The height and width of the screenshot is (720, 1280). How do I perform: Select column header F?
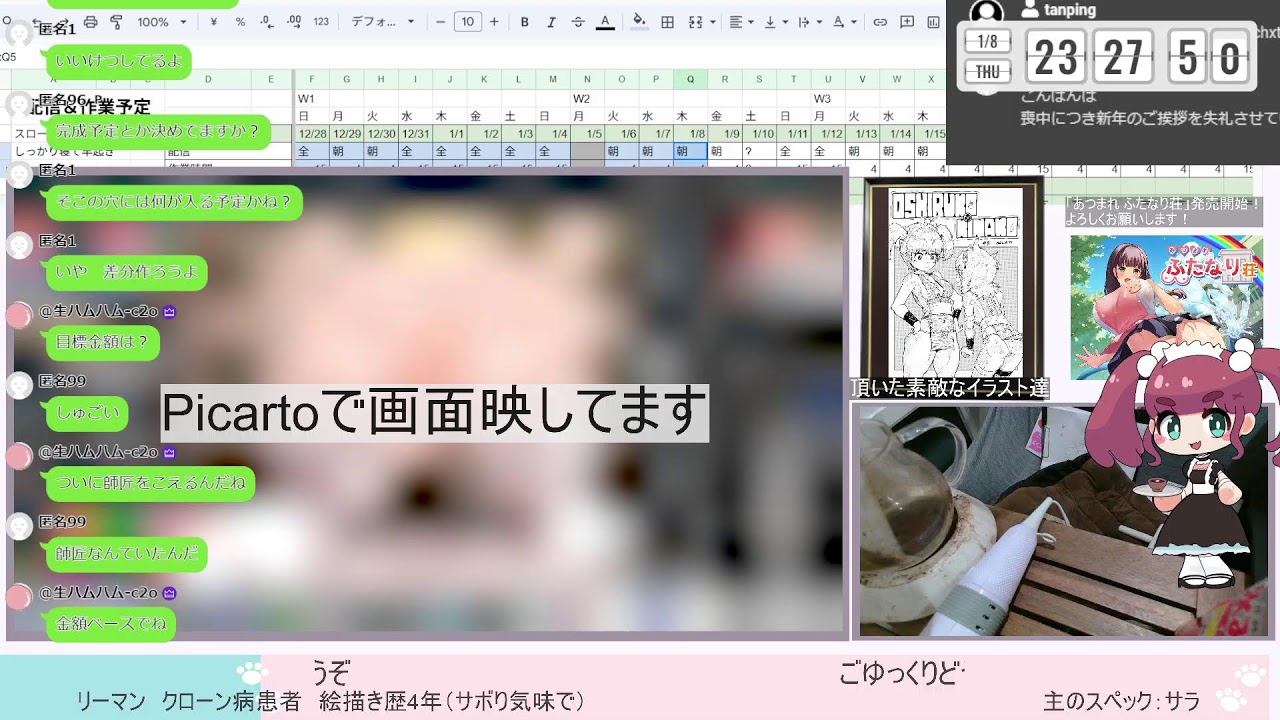(311, 79)
